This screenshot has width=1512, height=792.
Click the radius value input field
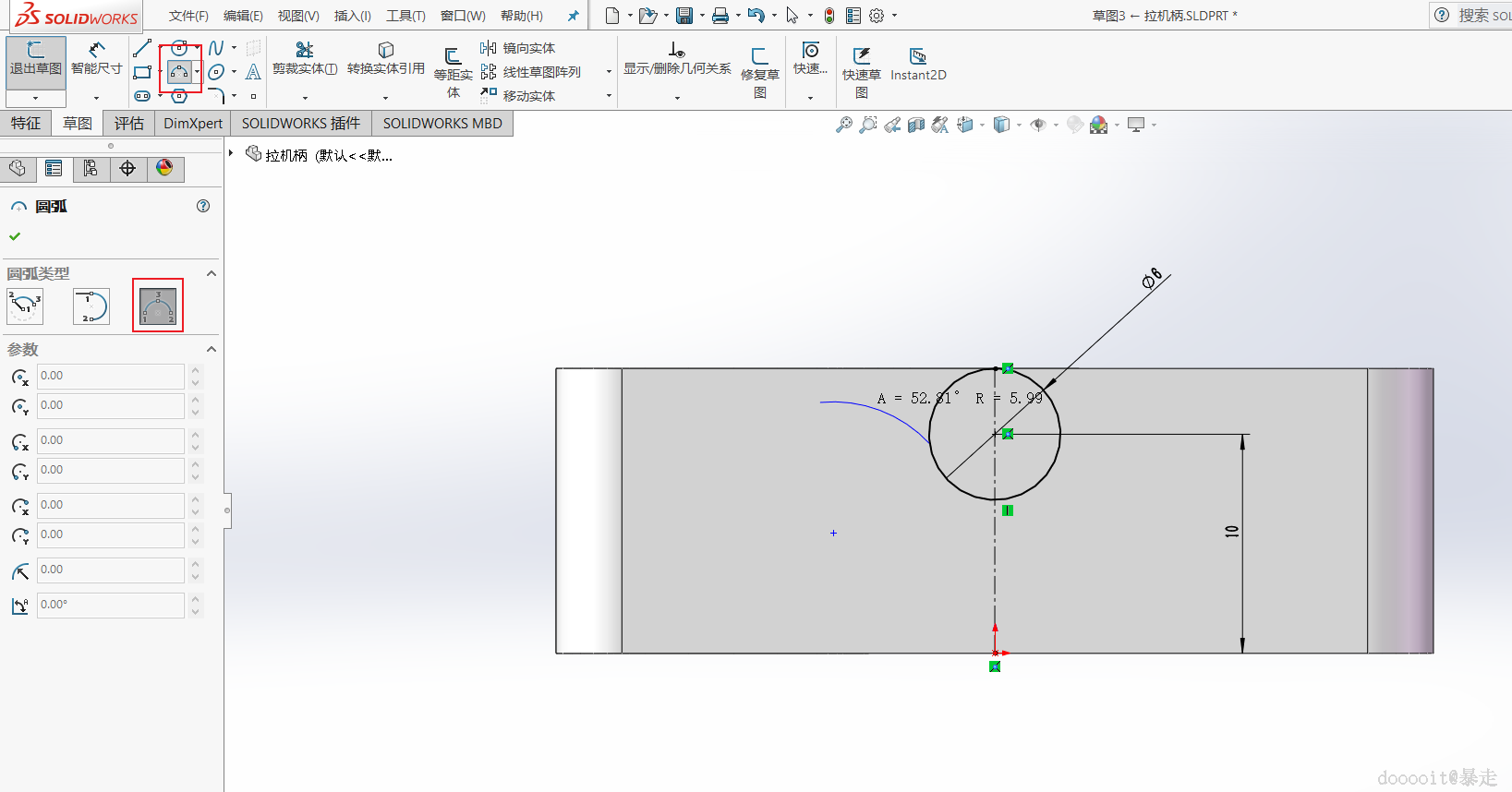110,570
